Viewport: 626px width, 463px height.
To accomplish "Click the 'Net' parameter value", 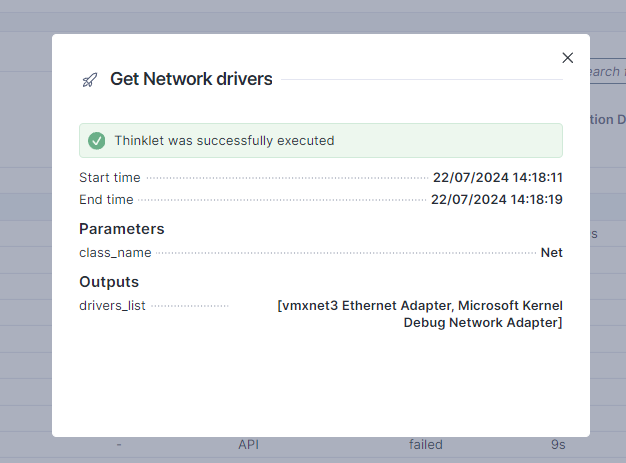I will pyautogui.click(x=551, y=253).
